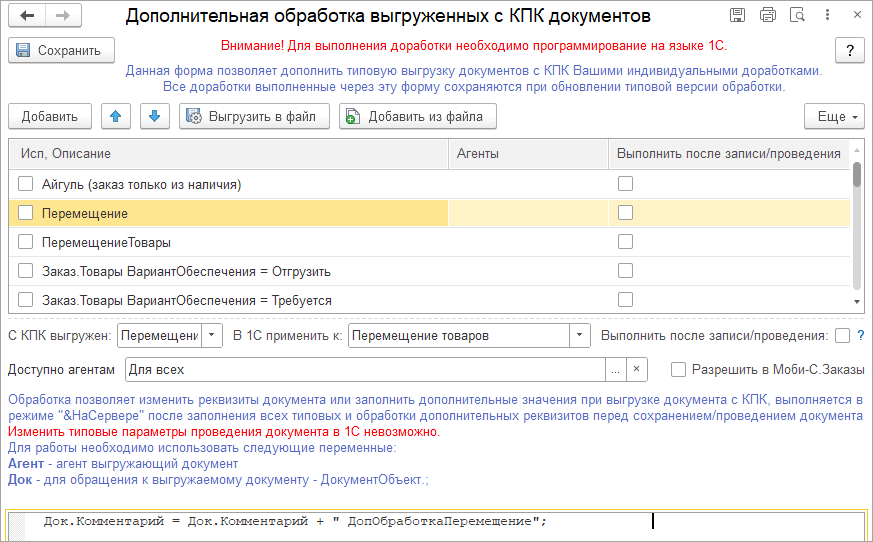Open the preview magnifier icon in title bar
The height and width of the screenshot is (542, 873).
point(797,16)
